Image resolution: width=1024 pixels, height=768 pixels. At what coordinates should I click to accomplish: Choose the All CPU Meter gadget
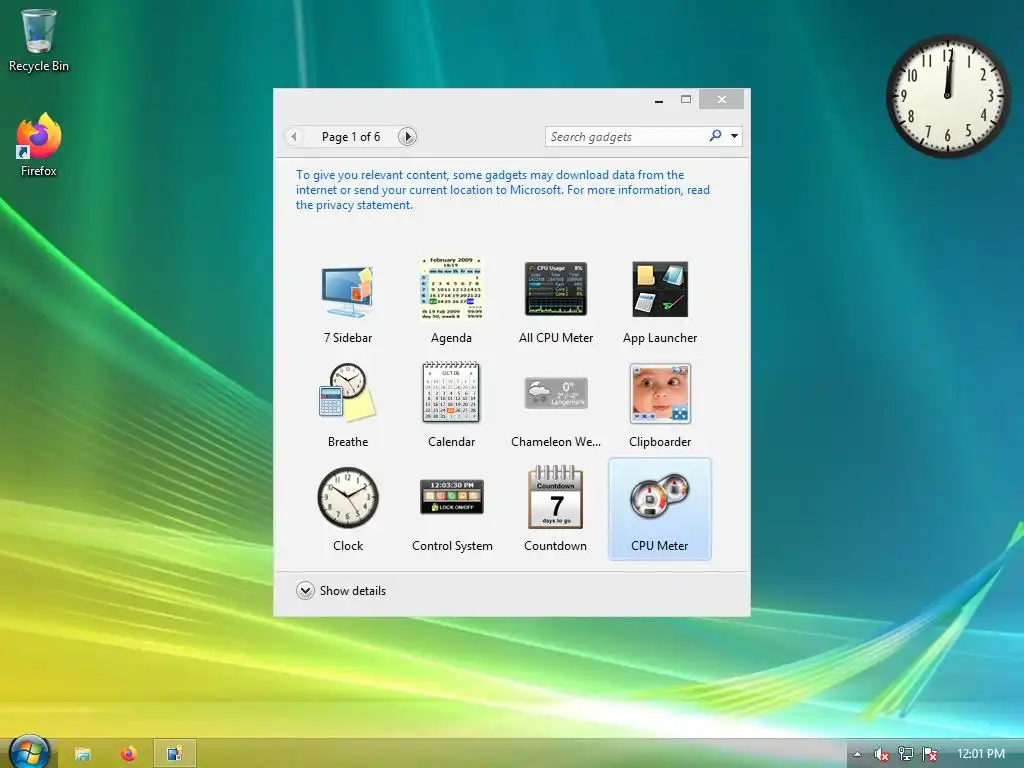pyautogui.click(x=556, y=289)
